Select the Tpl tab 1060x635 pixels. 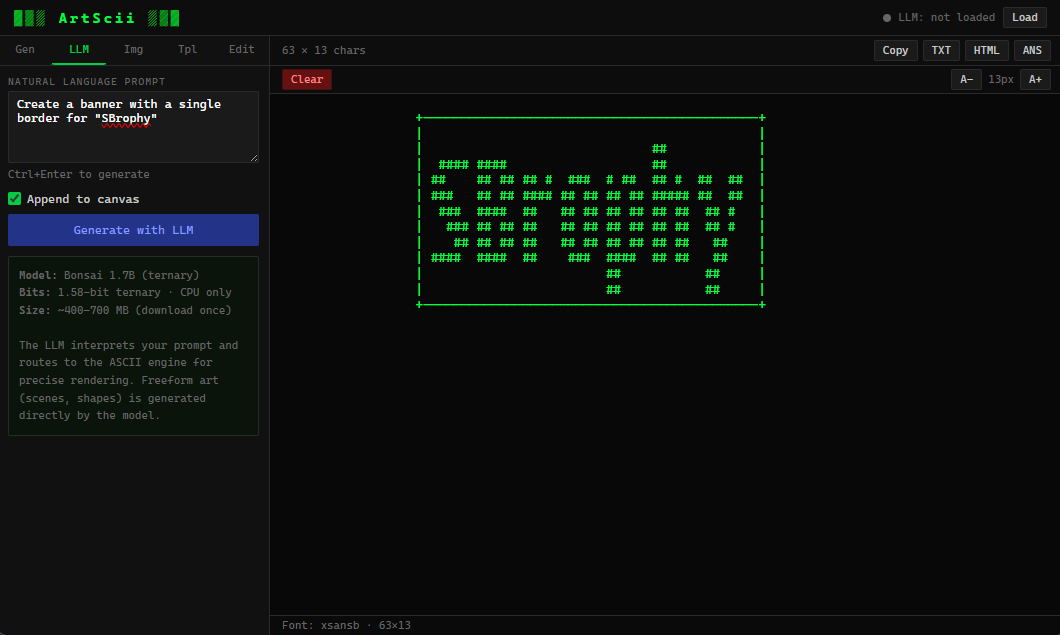click(x=187, y=49)
